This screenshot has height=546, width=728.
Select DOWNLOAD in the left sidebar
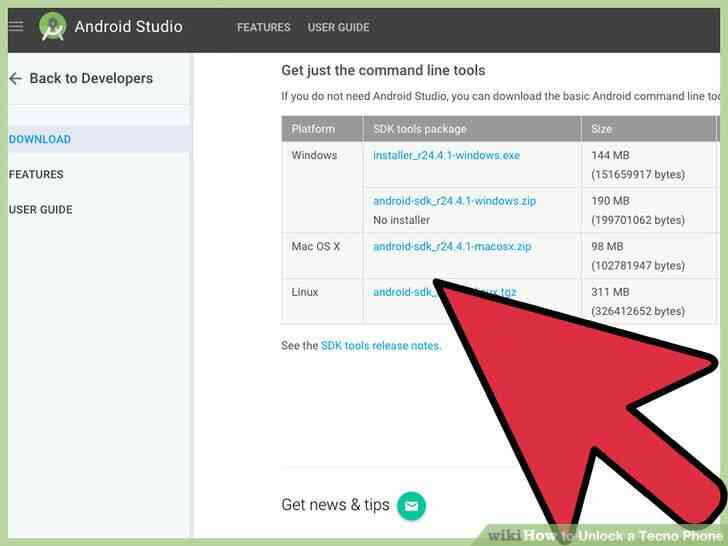(x=40, y=139)
